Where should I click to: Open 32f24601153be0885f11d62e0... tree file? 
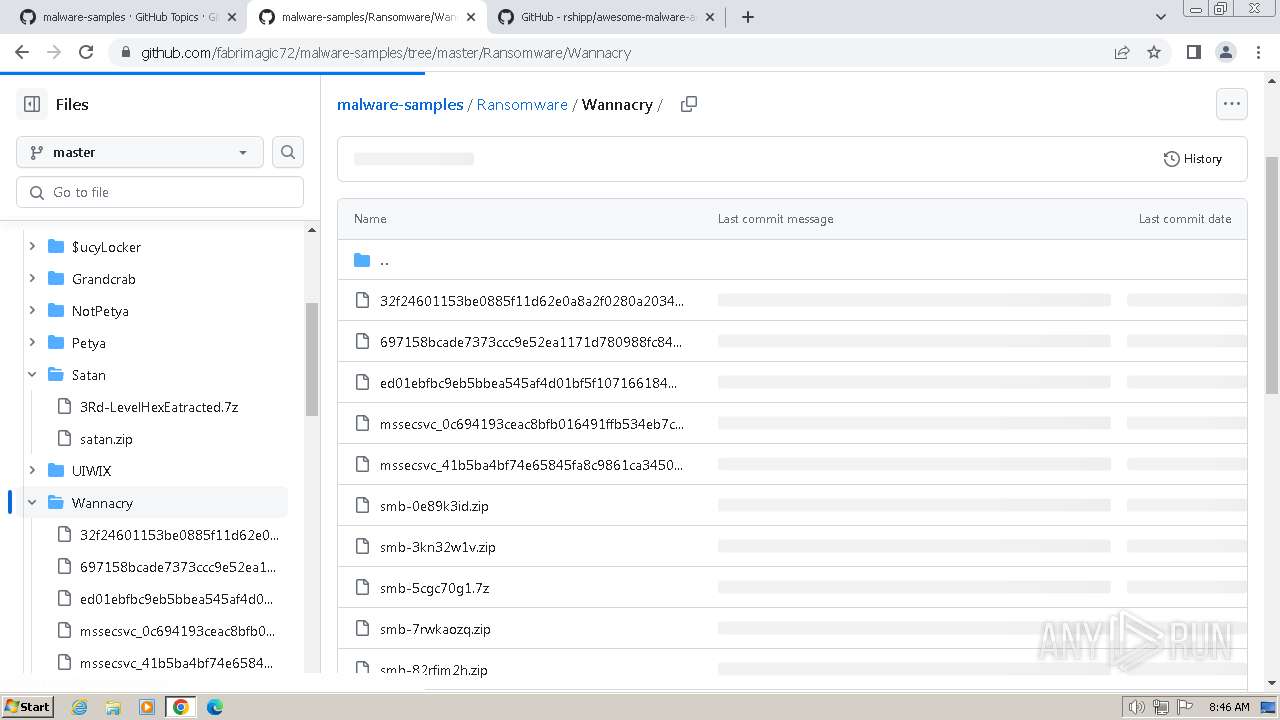pos(180,535)
